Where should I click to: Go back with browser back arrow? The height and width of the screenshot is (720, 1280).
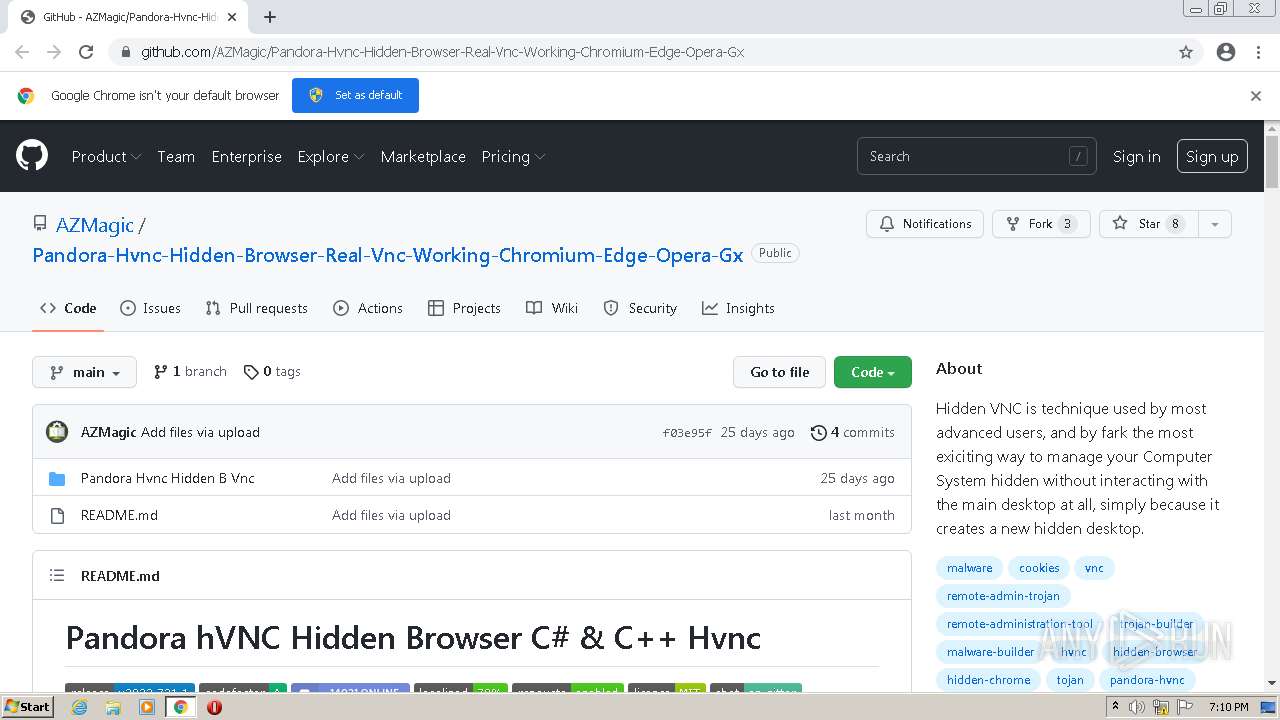(22, 52)
